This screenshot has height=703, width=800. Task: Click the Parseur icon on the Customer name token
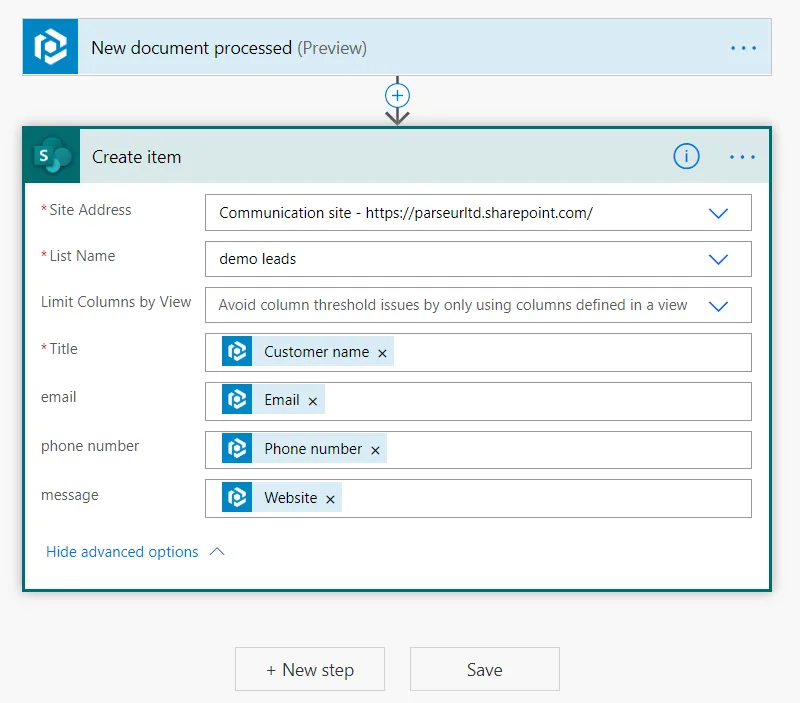coord(237,351)
